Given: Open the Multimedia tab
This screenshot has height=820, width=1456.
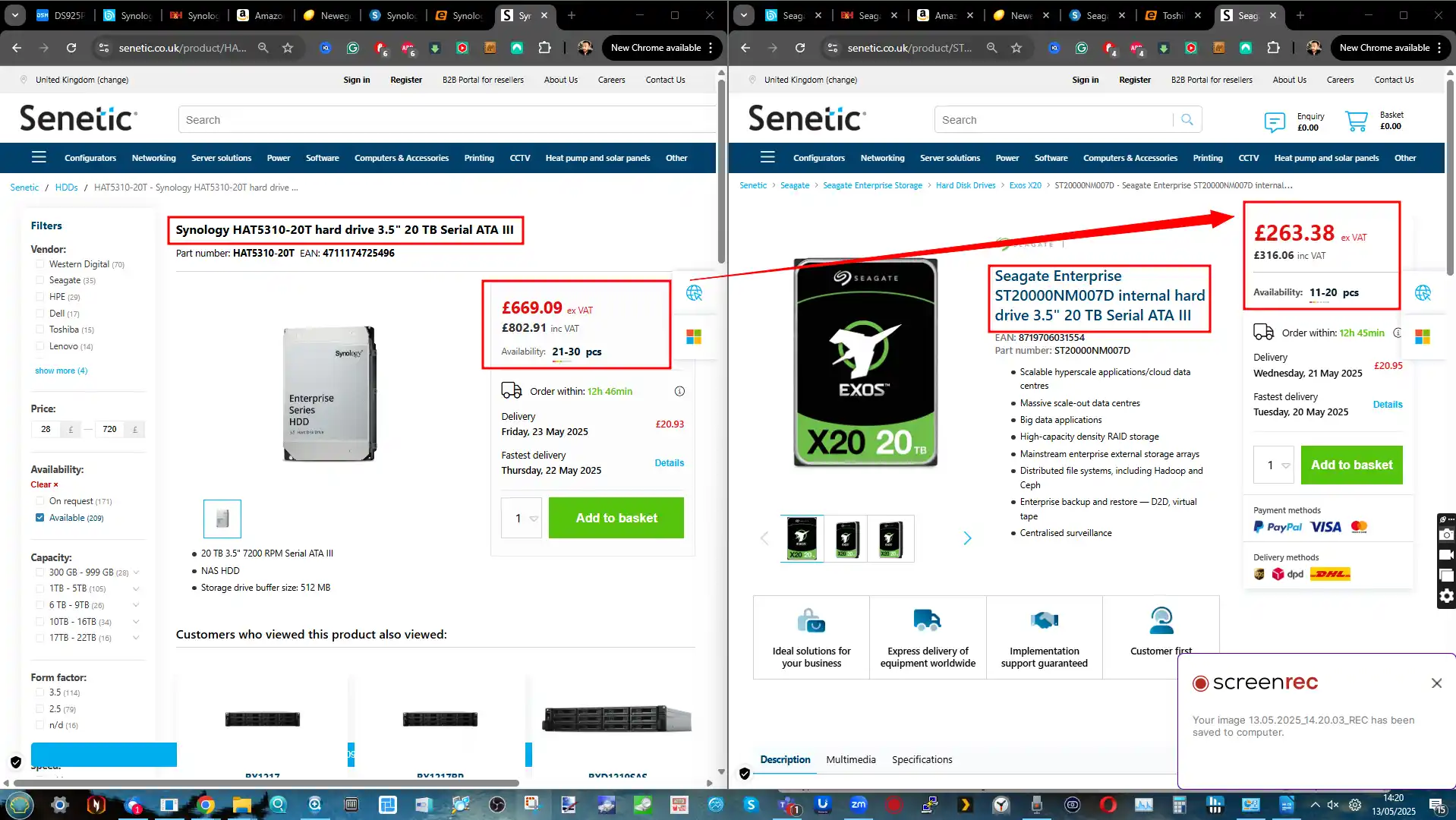Looking at the screenshot, I should 850,759.
